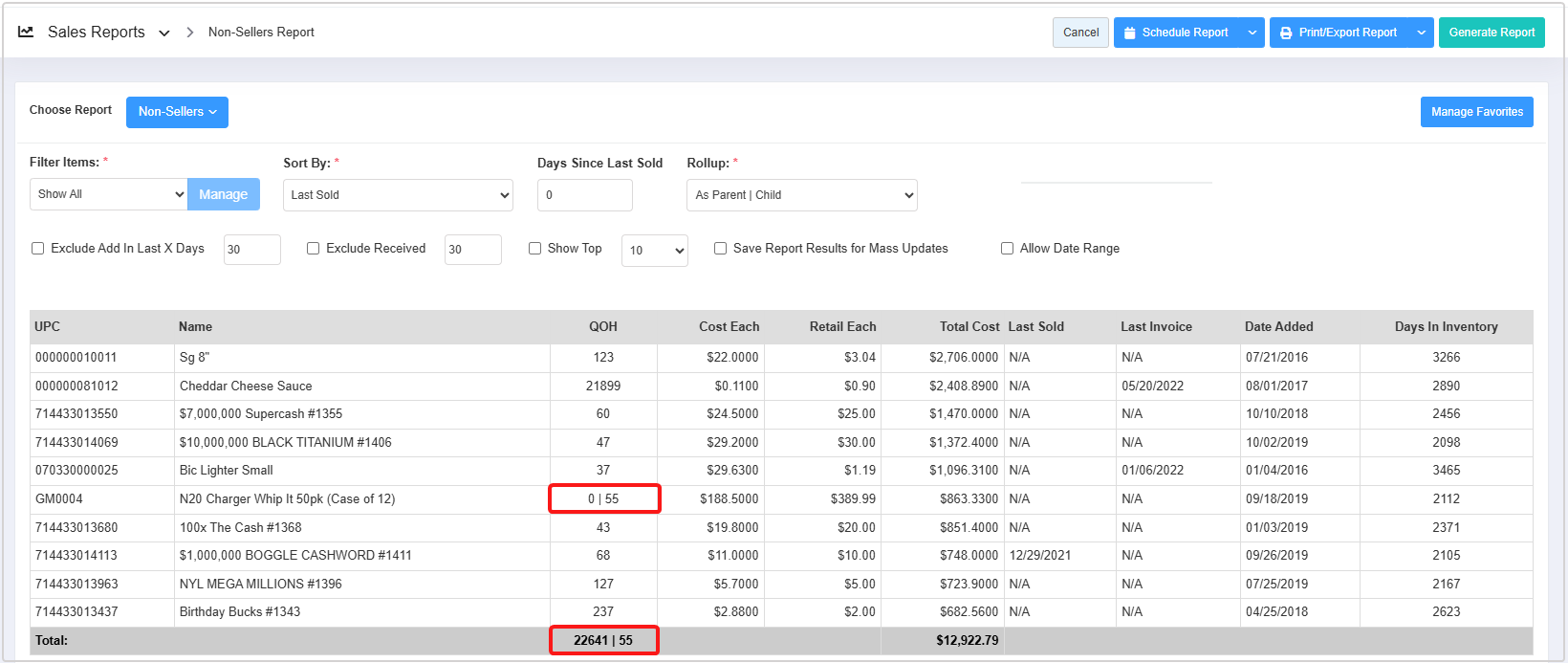Enable Save Report Results for Mass Updates
The width and height of the screenshot is (1568, 663).
(721, 249)
